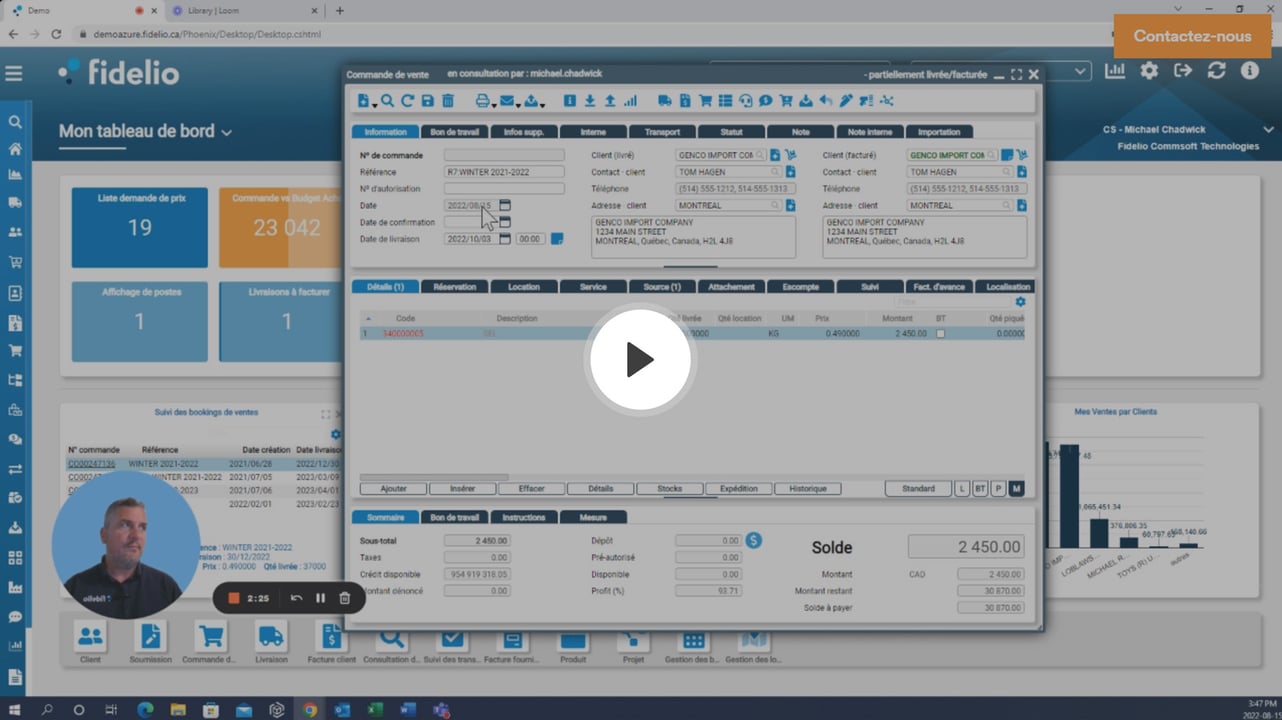The width and height of the screenshot is (1282, 720).
Task: Click the Effacer button
Action: click(x=532, y=489)
